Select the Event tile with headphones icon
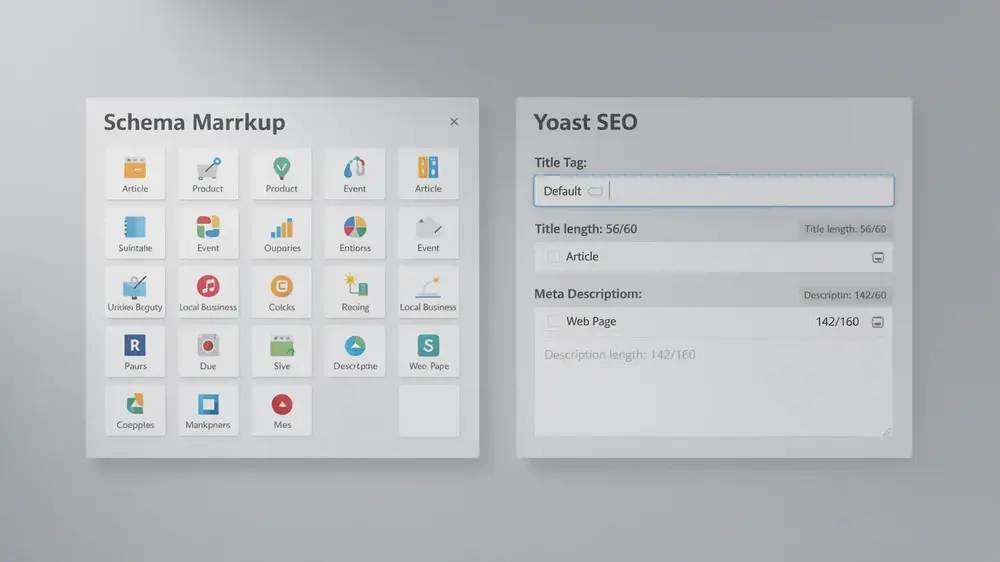1000x562 pixels. point(355,174)
